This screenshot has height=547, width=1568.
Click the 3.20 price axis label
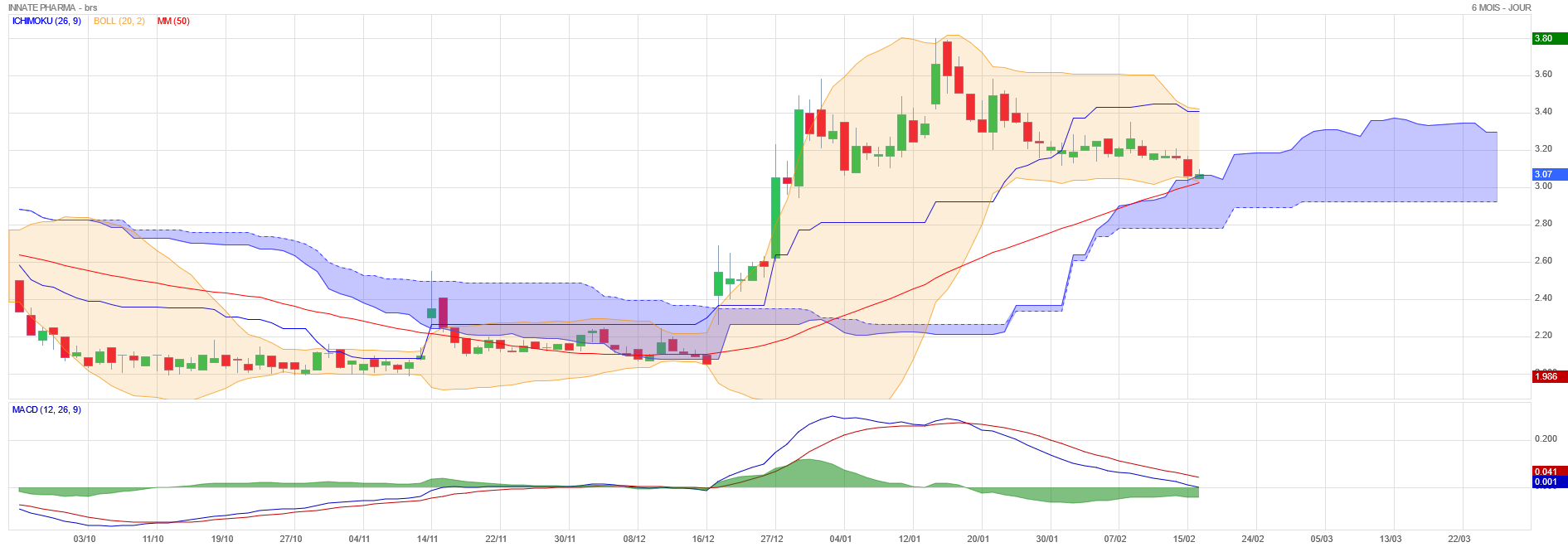coord(1543,149)
